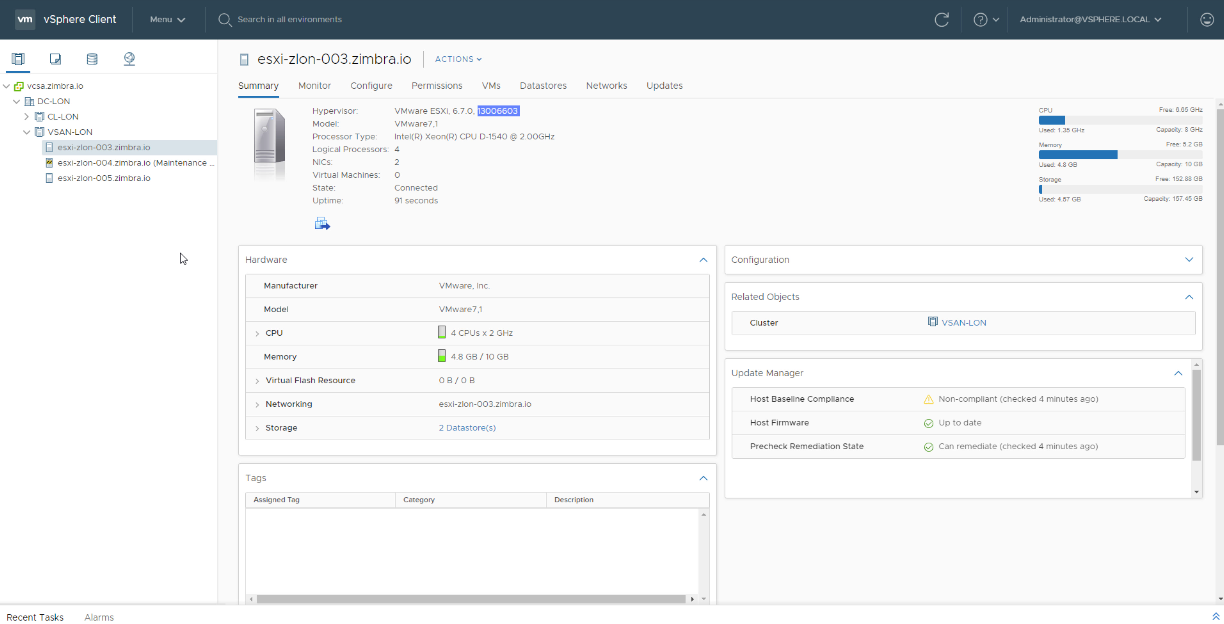Click the host action icon under Uptime
The width and height of the screenshot is (1224, 624).
tap(322, 224)
